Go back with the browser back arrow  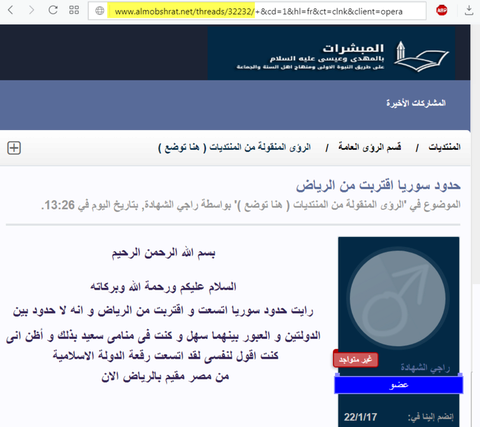point(11,10)
